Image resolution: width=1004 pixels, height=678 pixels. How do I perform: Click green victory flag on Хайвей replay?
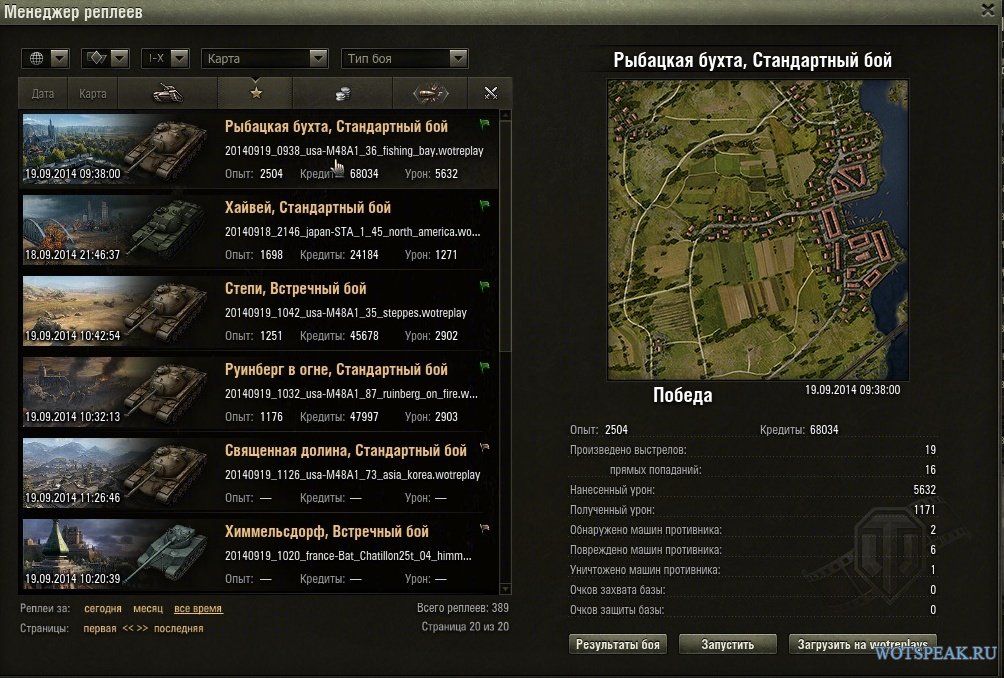coord(485,206)
